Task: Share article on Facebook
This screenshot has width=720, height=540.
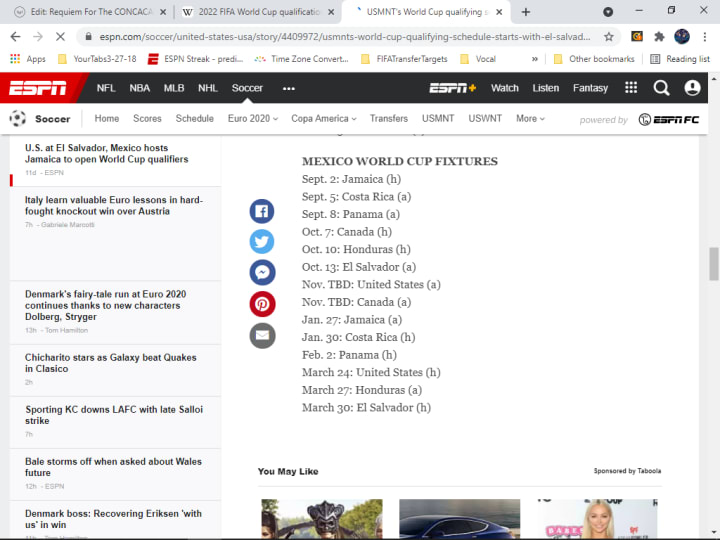Action: coord(262,211)
